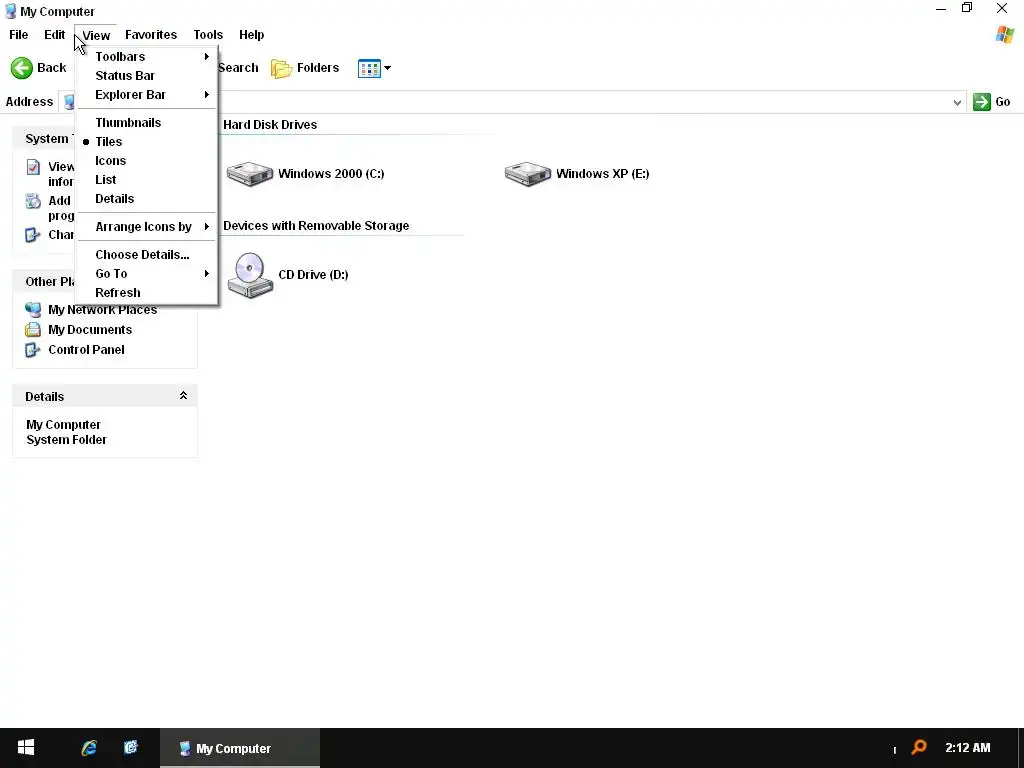
Task: Click the Folders toolbar label
Action: pyautogui.click(x=318, y=68)
